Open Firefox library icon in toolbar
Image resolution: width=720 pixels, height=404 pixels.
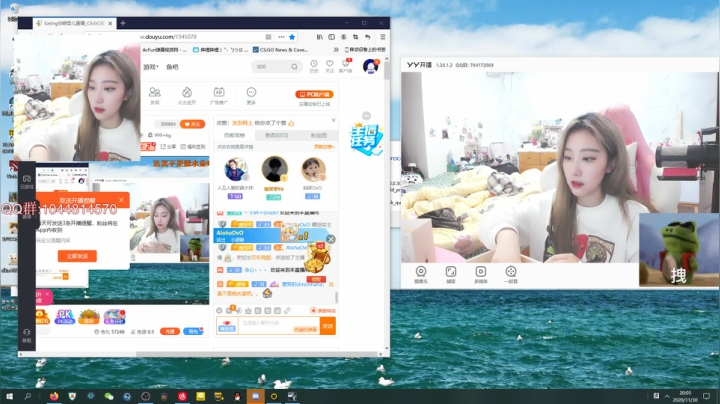click(320, 37)
